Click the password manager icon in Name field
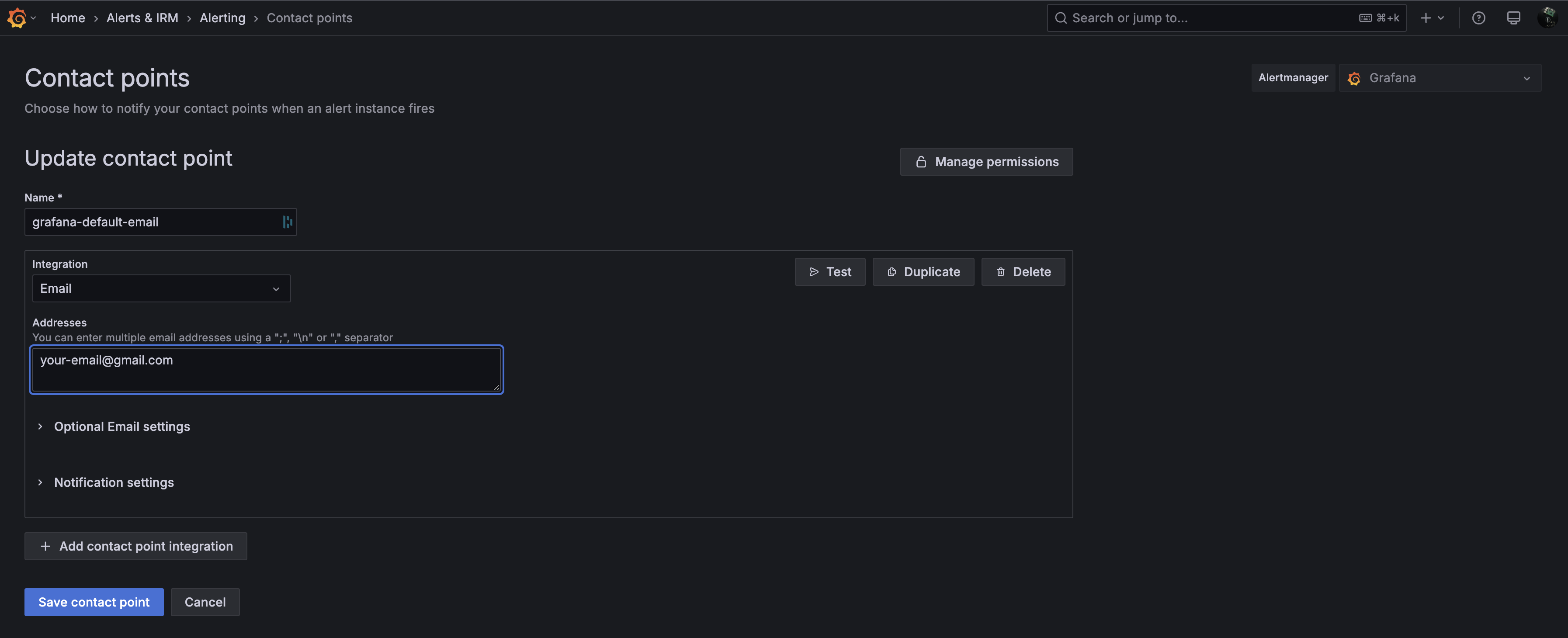The height and width of the screenshot is (638, 1568). click(287, 222)
